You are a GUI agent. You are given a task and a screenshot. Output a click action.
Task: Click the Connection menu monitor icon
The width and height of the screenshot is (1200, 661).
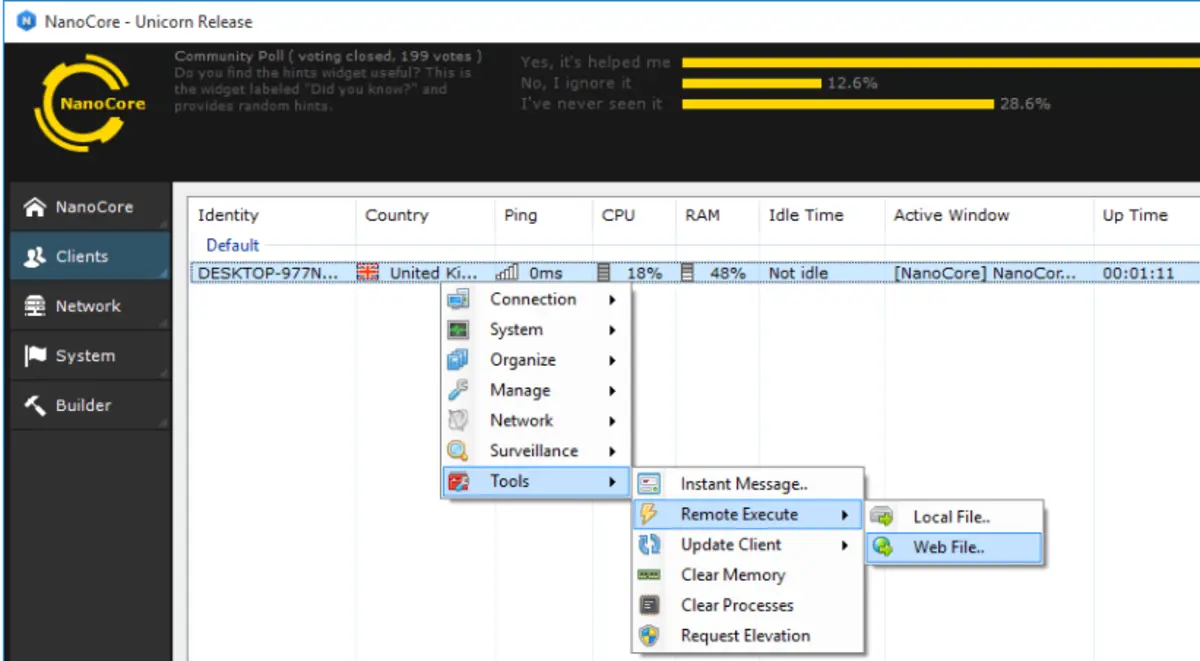tap(458, 299)
